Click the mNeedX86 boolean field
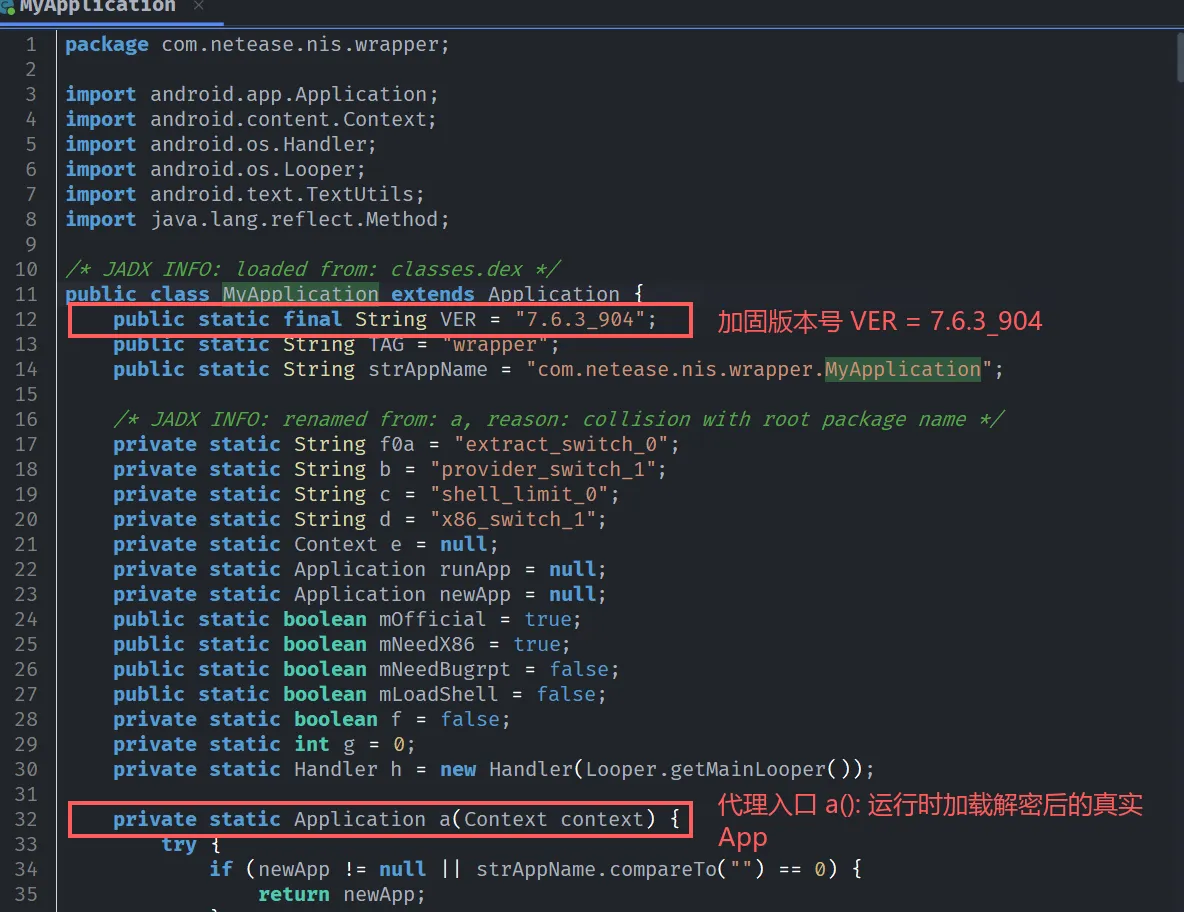The image size is (1184, 912). coord(427,644)
